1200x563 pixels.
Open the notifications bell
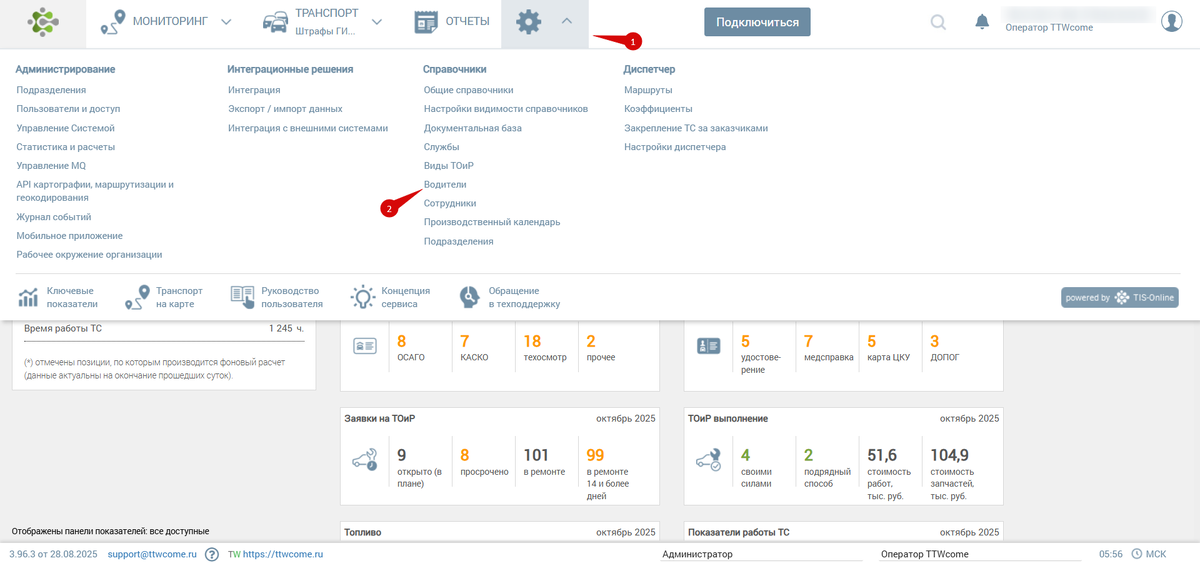tap(982, 22)
